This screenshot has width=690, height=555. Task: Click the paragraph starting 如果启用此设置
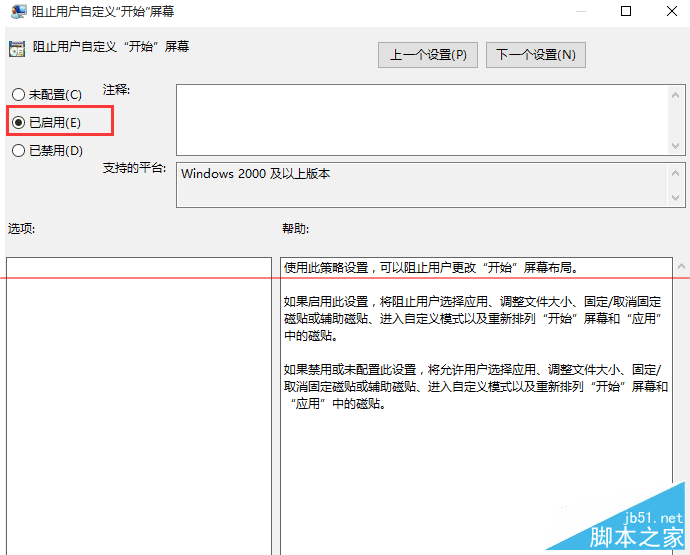[473, 319]
